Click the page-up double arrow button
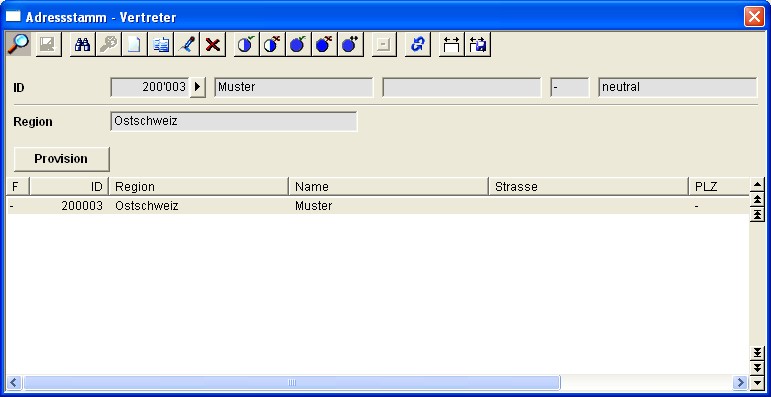This screenshot has width=771, height=397. click(x=757, y=199)
